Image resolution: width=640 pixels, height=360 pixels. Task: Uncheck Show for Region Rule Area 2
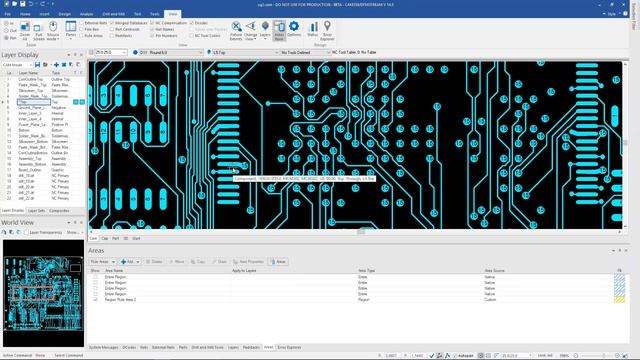(x=95, y=299)
